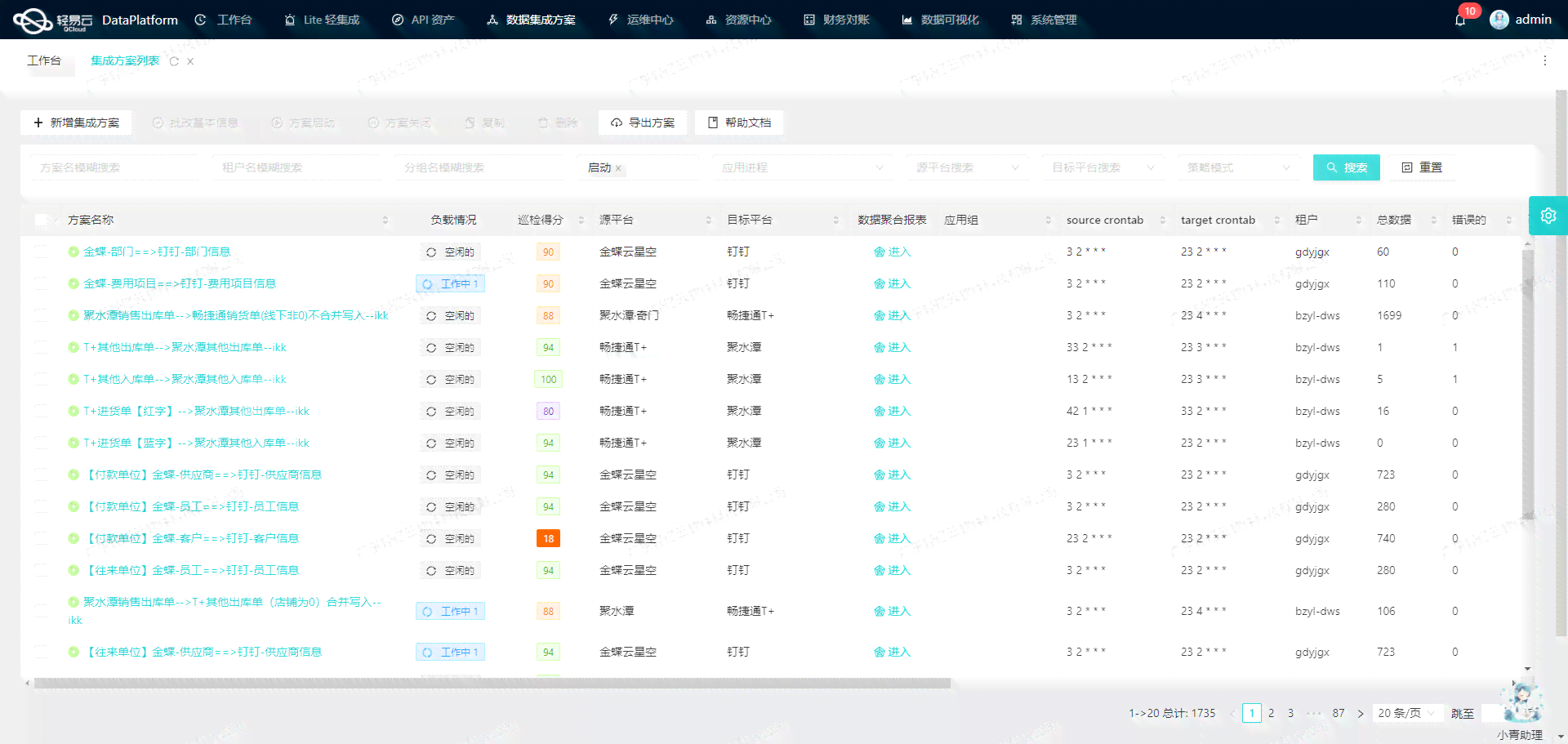
Task: Open the notification bell icon
Action: [x=1460, y=20]
